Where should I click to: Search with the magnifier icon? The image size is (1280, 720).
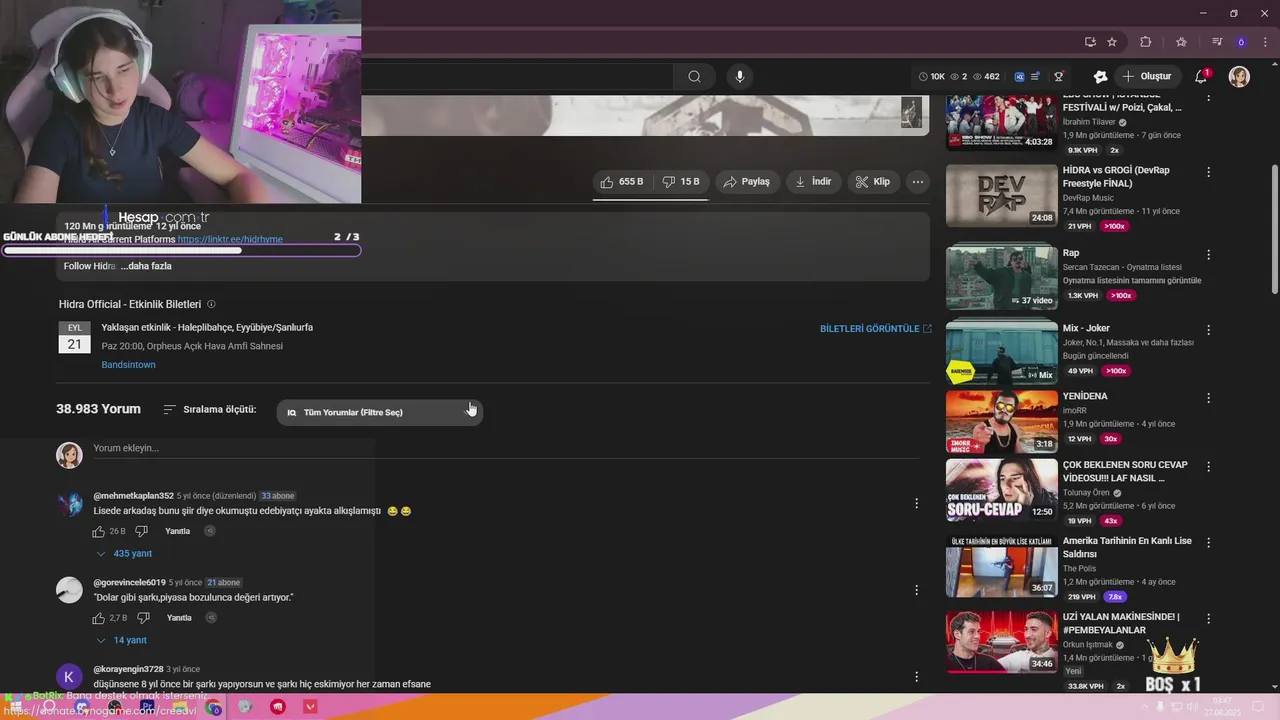[x=694, y=76]
